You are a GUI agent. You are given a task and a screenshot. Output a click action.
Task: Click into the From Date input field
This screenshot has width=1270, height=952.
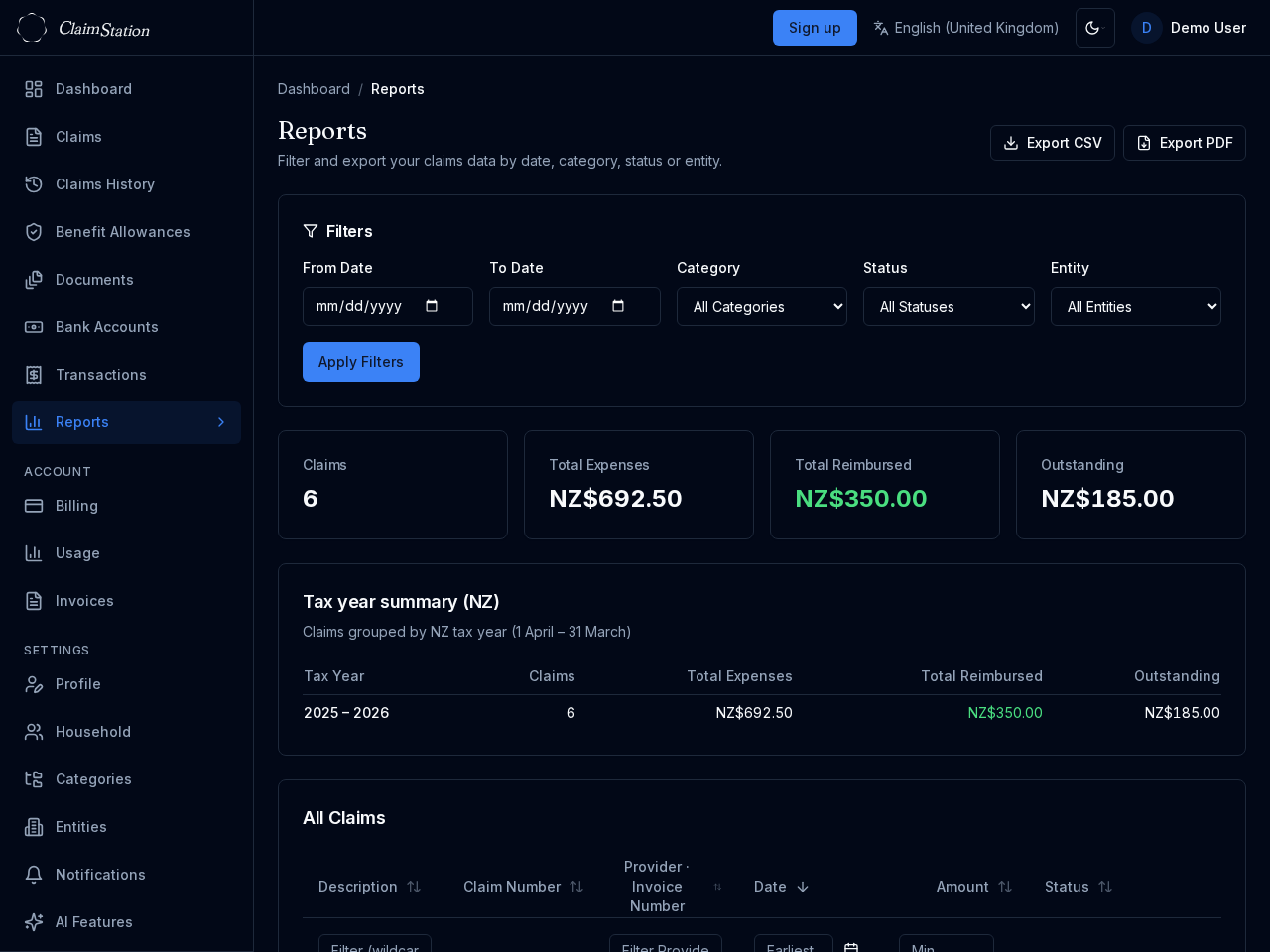(x=362, y=306)
